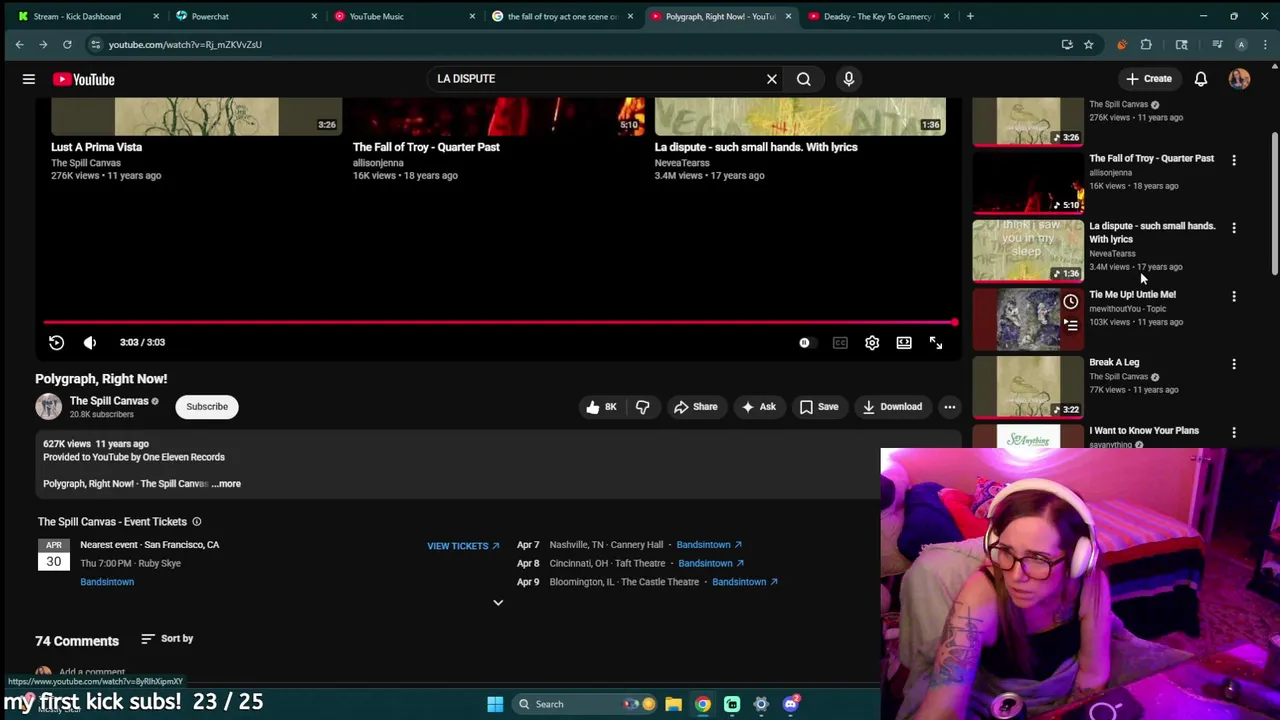Seek on the video progress bar
This screenshot has height=720, width=1280.
pos(498,322)
